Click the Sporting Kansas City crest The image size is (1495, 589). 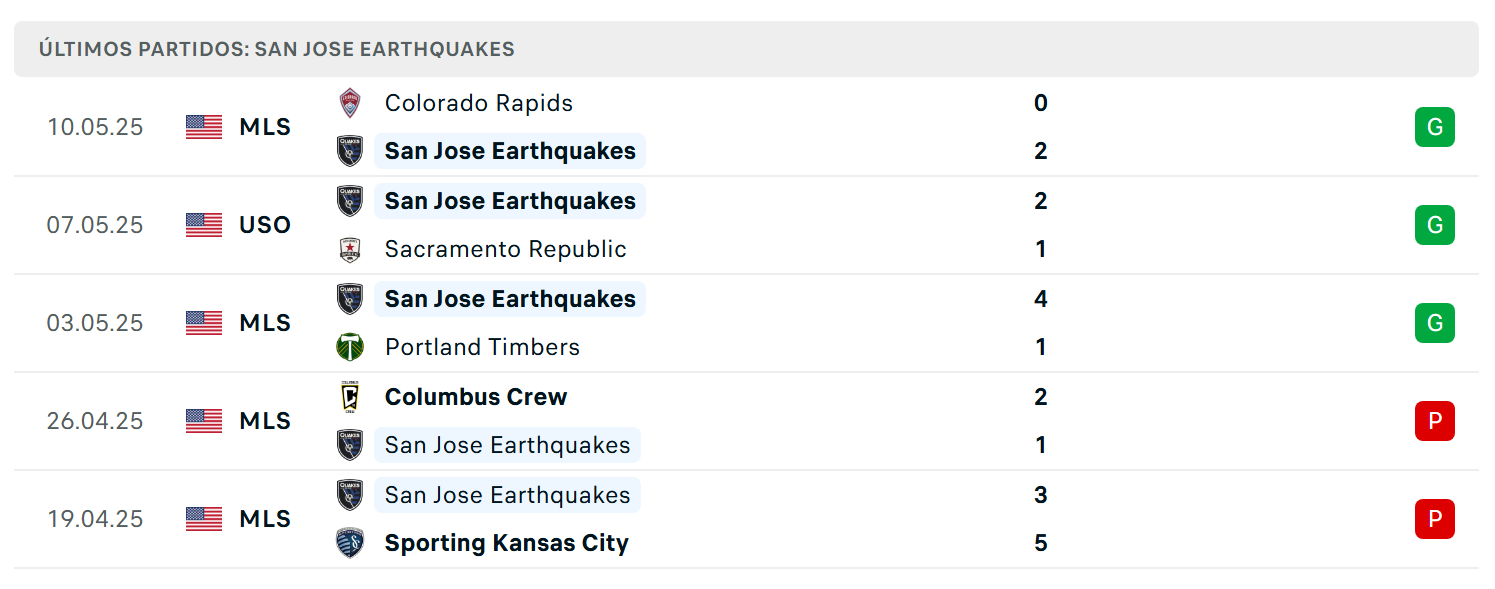click(349, 543)
